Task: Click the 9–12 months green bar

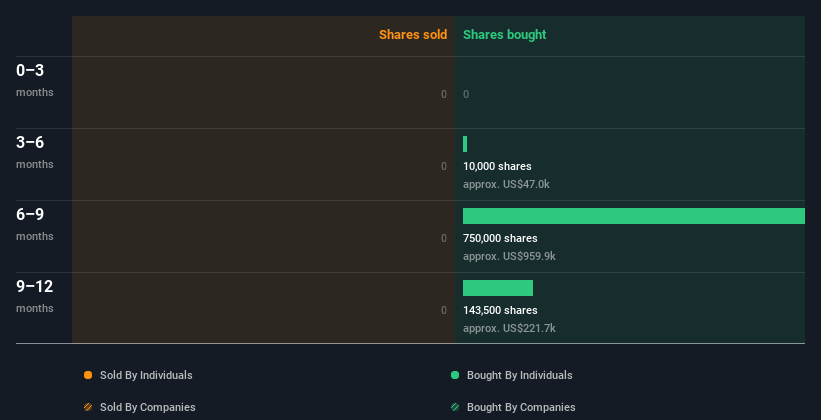Action: [x=497, y=288]
